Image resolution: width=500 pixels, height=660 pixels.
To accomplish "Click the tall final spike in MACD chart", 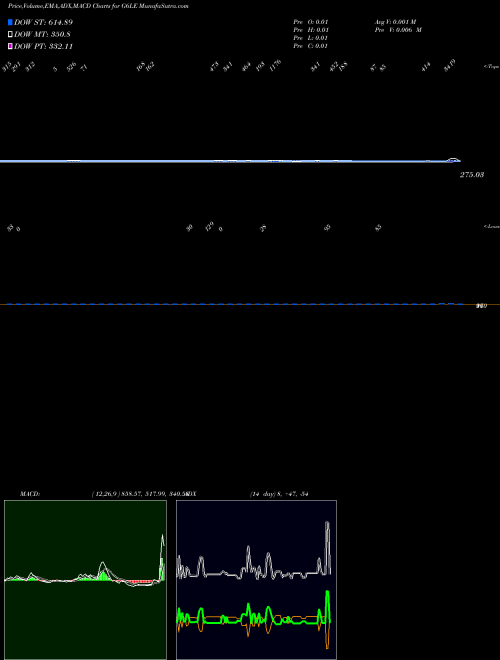I will pyautogui.click(x=162, y=558).
